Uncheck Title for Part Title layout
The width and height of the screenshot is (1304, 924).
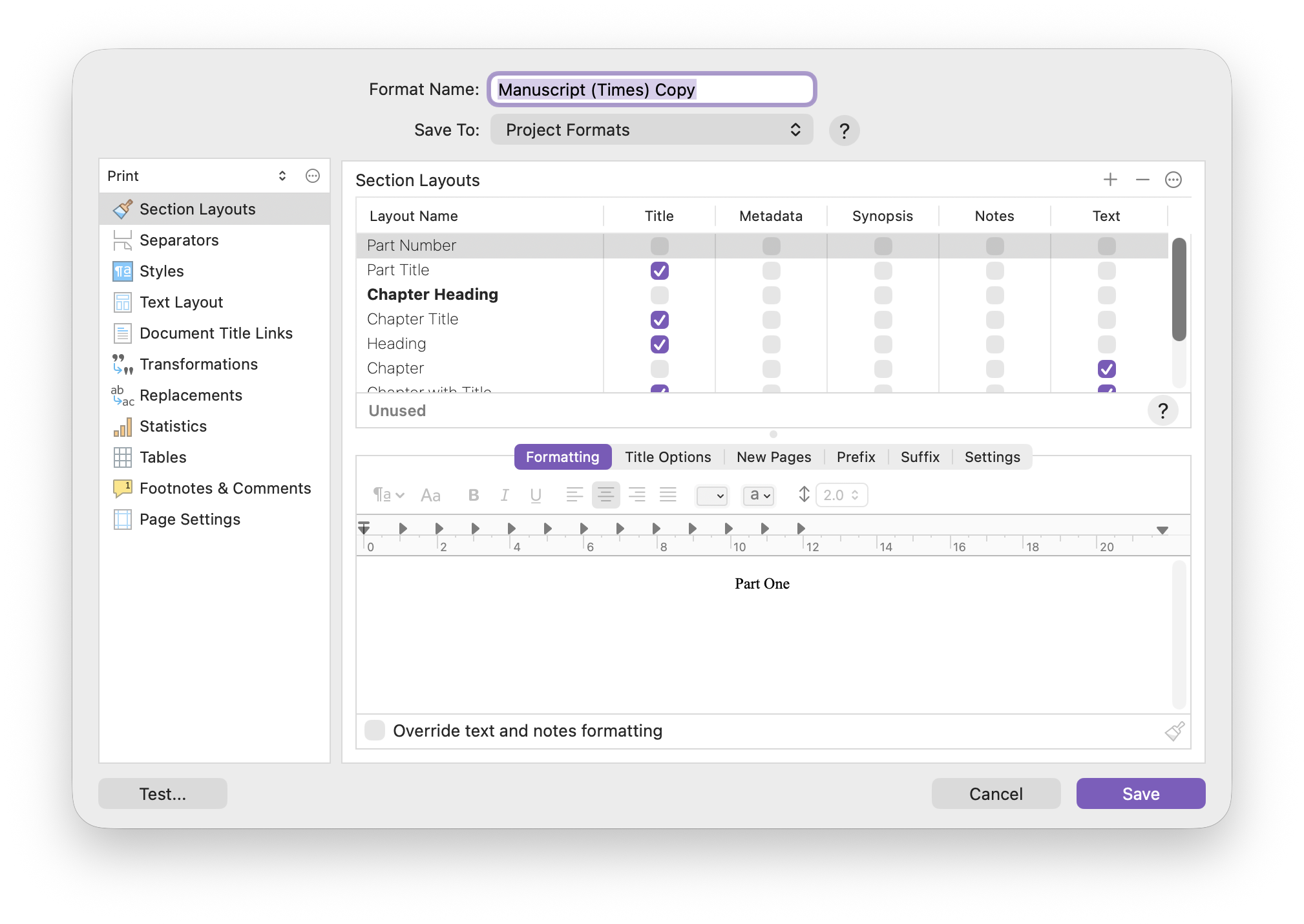coord(659,271)
